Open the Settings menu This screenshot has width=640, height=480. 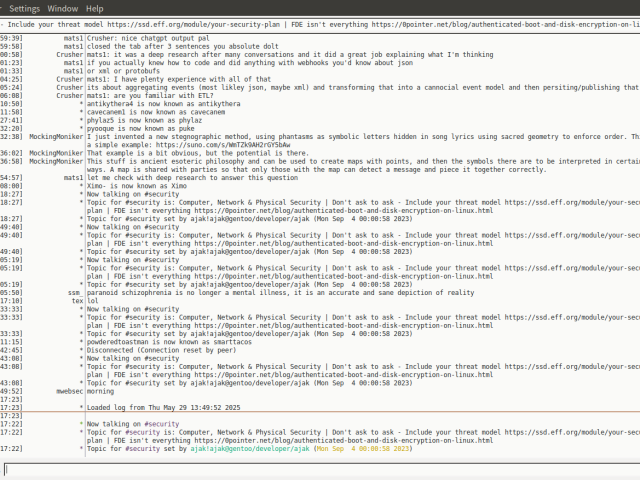pyautogui.click(x=24, y=8)
